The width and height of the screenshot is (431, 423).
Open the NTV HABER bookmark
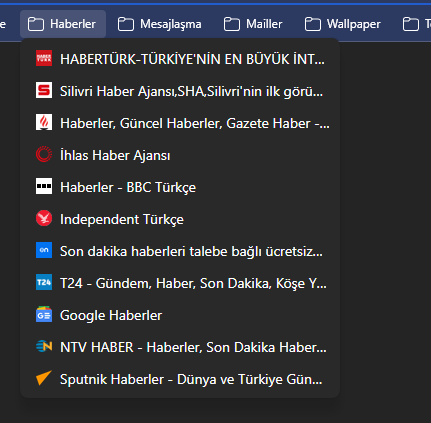coord(180,347)
